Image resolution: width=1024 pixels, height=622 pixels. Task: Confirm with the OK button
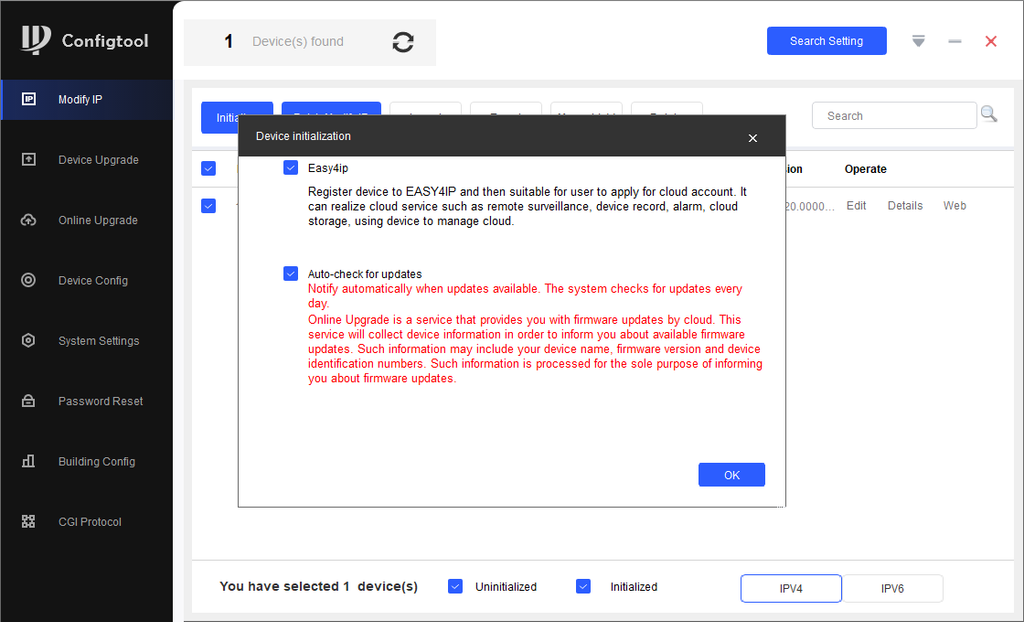click(731, 475)
